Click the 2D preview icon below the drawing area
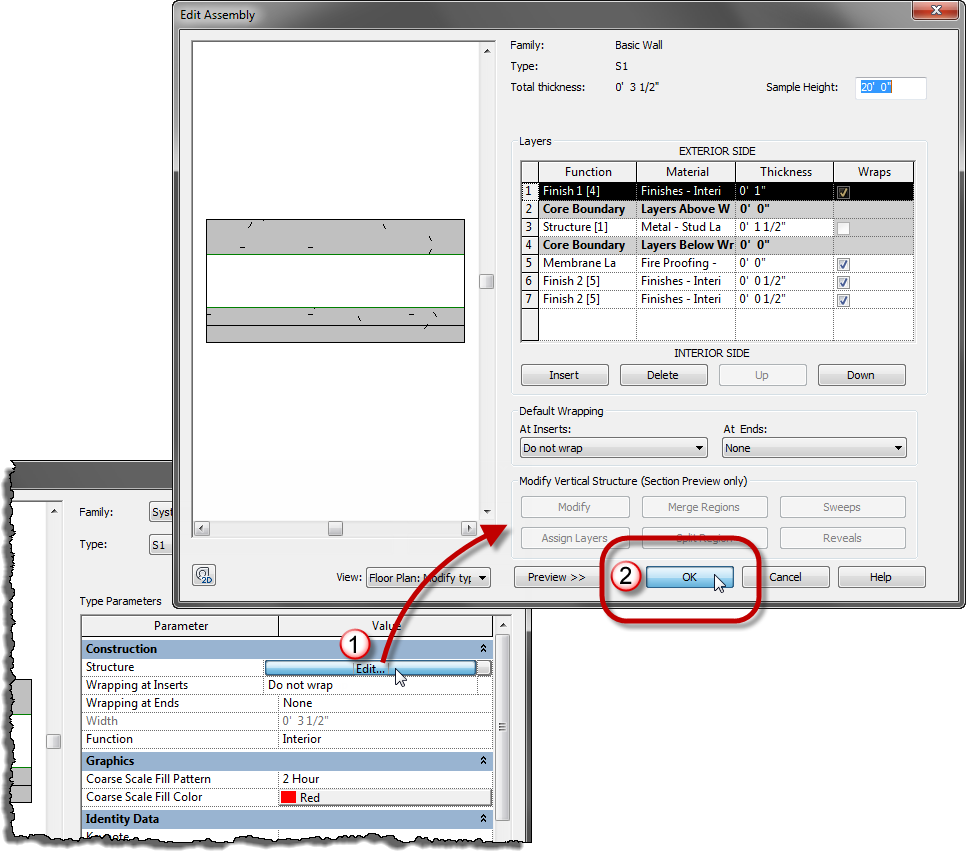 [202, 575]
